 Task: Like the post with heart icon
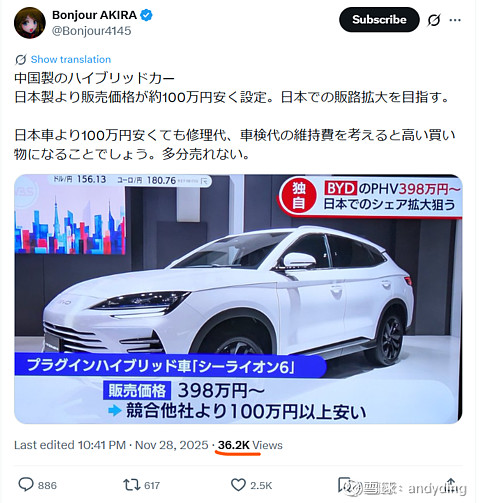(238, 485)
